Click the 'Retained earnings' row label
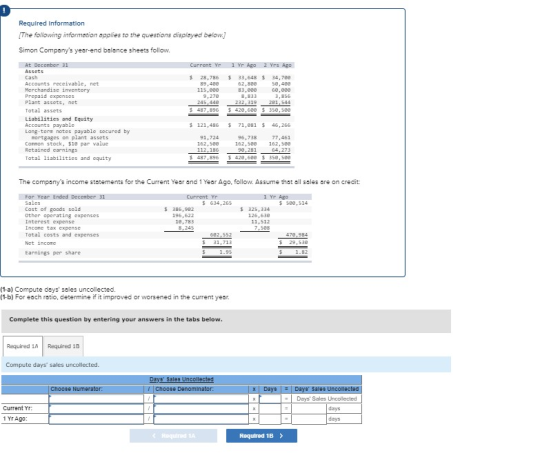Screen dimensions: 560x453 pyautogui.click(x=51, y=150)
